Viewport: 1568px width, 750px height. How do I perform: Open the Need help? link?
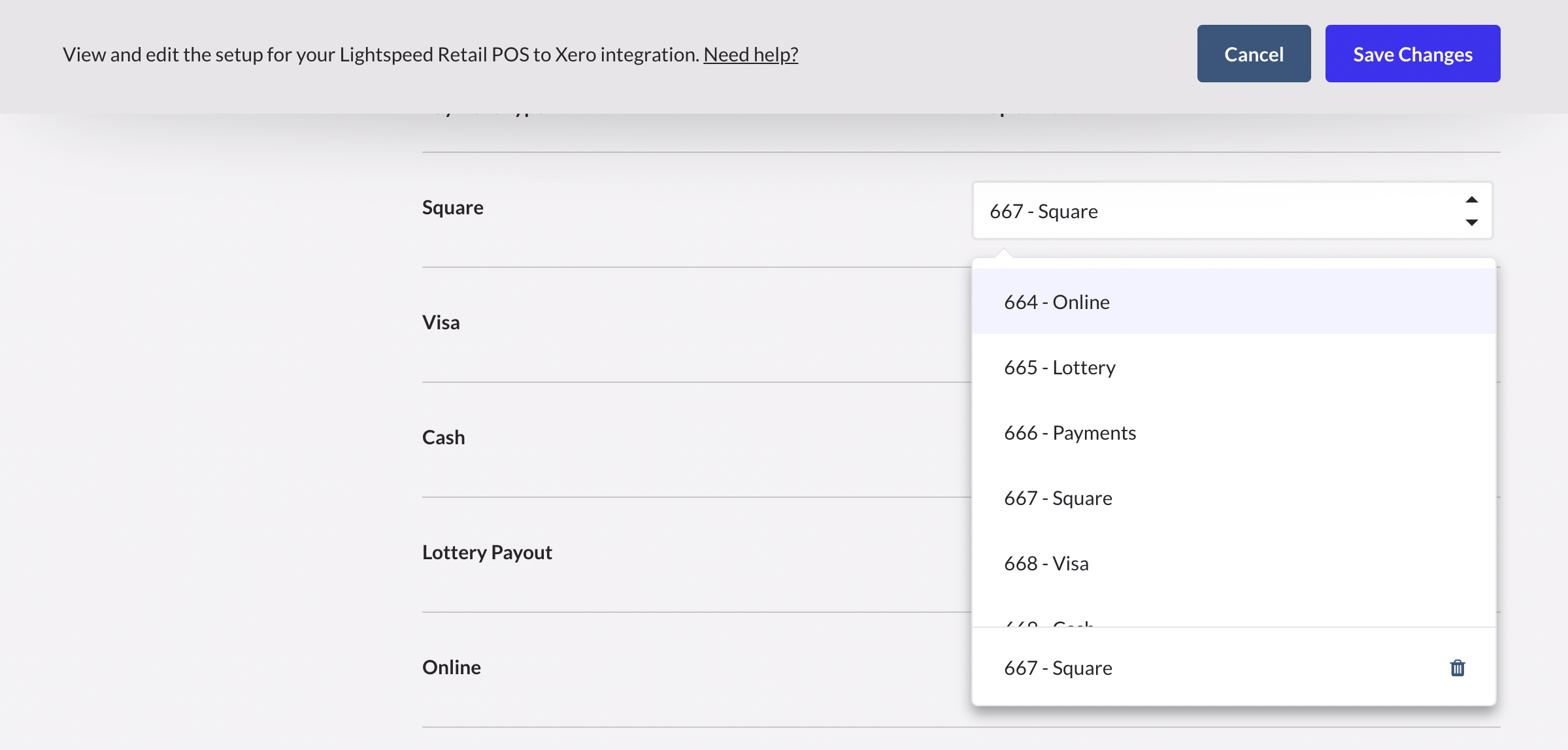[x=750, y=55]
